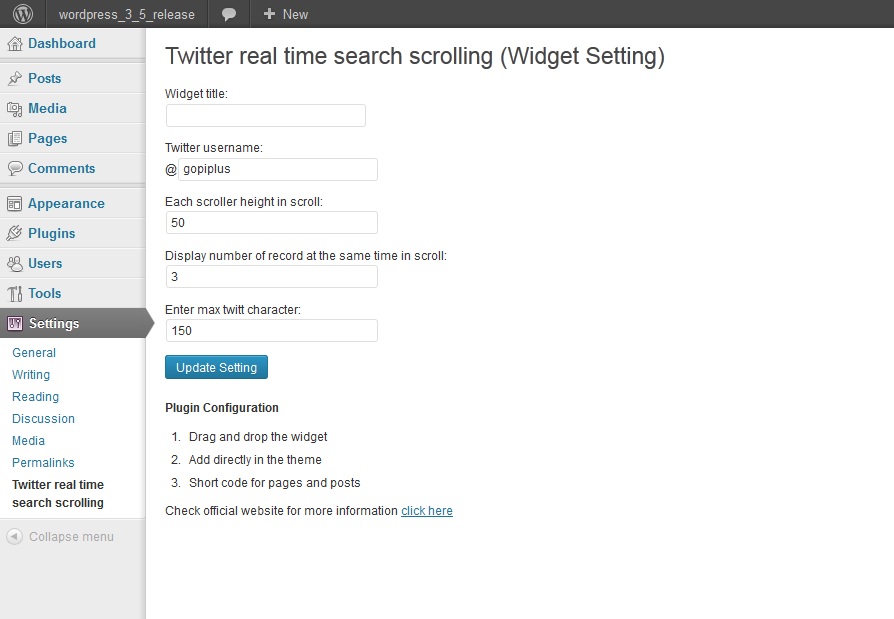Focus the Widget title text field
894x619 pixels.
266,115
